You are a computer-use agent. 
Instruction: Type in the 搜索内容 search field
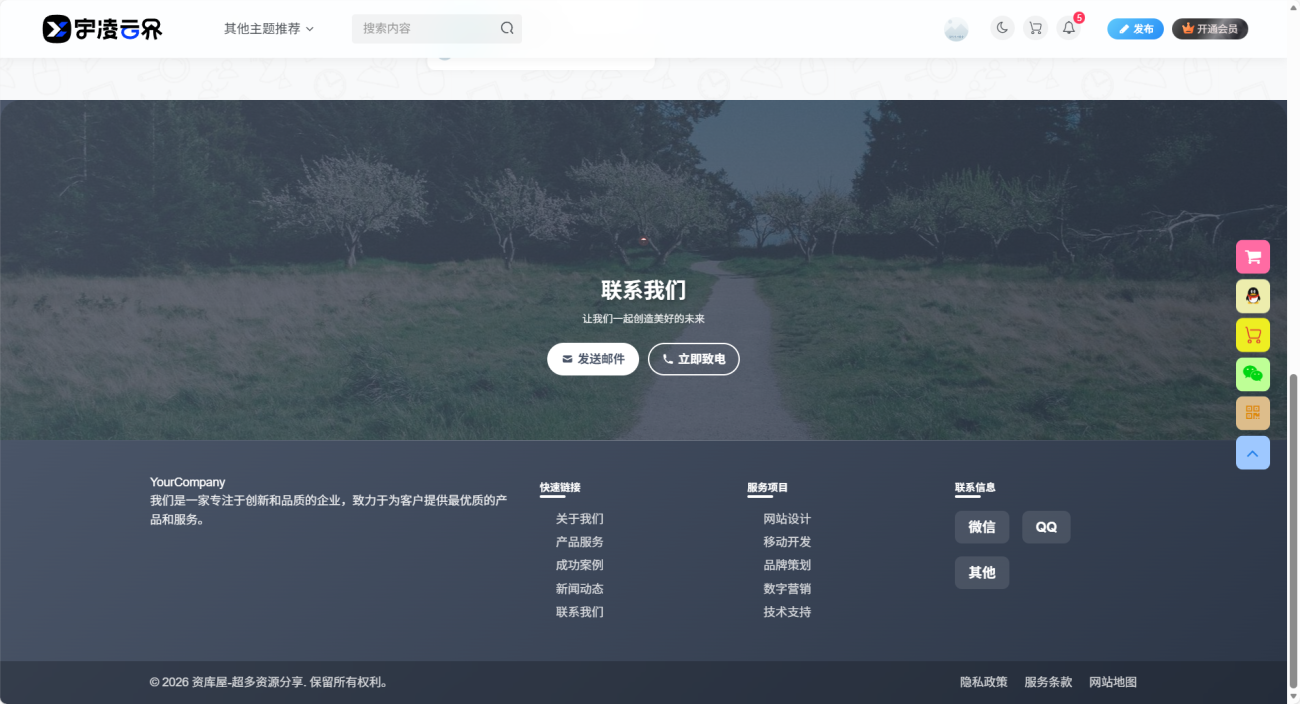(x=425, y=29)
